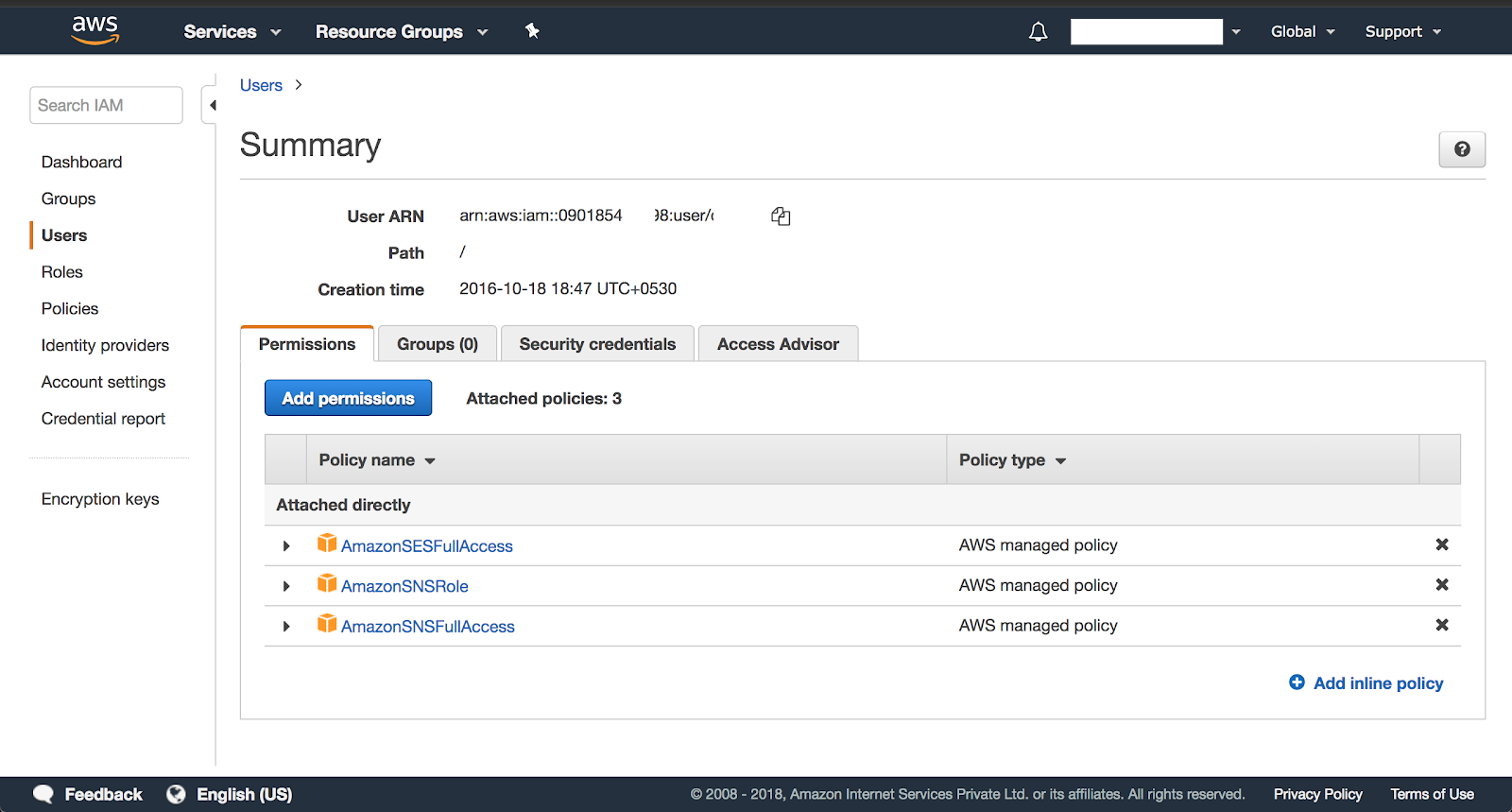Open Account settings in the sidebar

coord(103,382)
